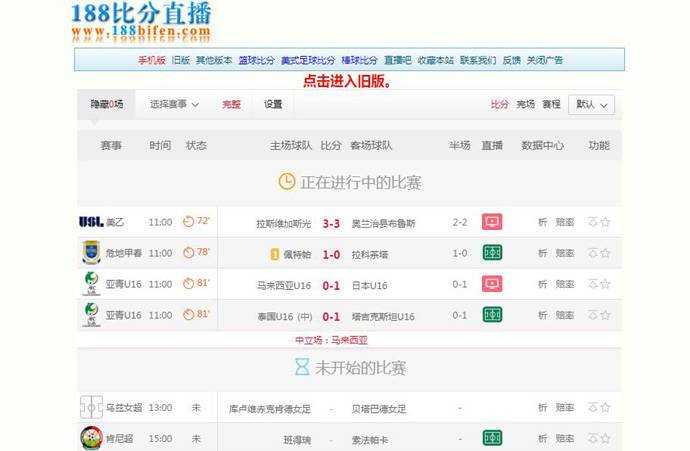Viewport: 690px width, 451px height.
Task: Click the 188比分直播 site logo
Action: 141,22
